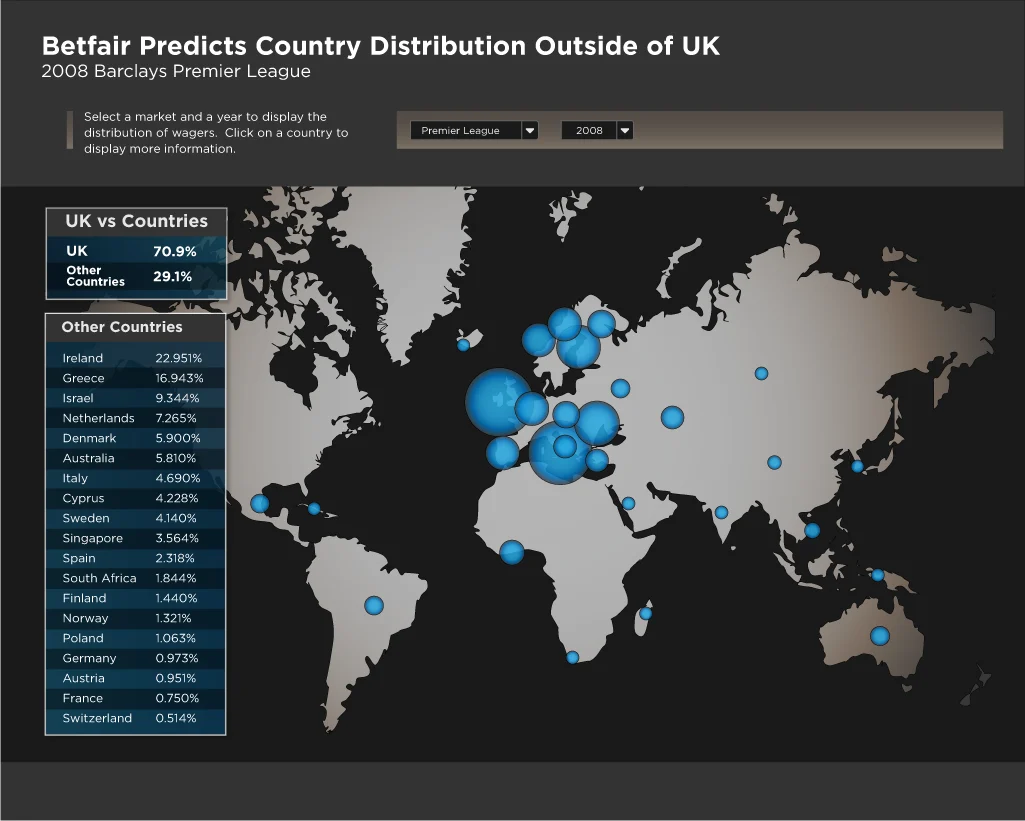Click the large Ireland bubble on map
The height and width of the screenshot is (821, 1025).
point(499,402)
